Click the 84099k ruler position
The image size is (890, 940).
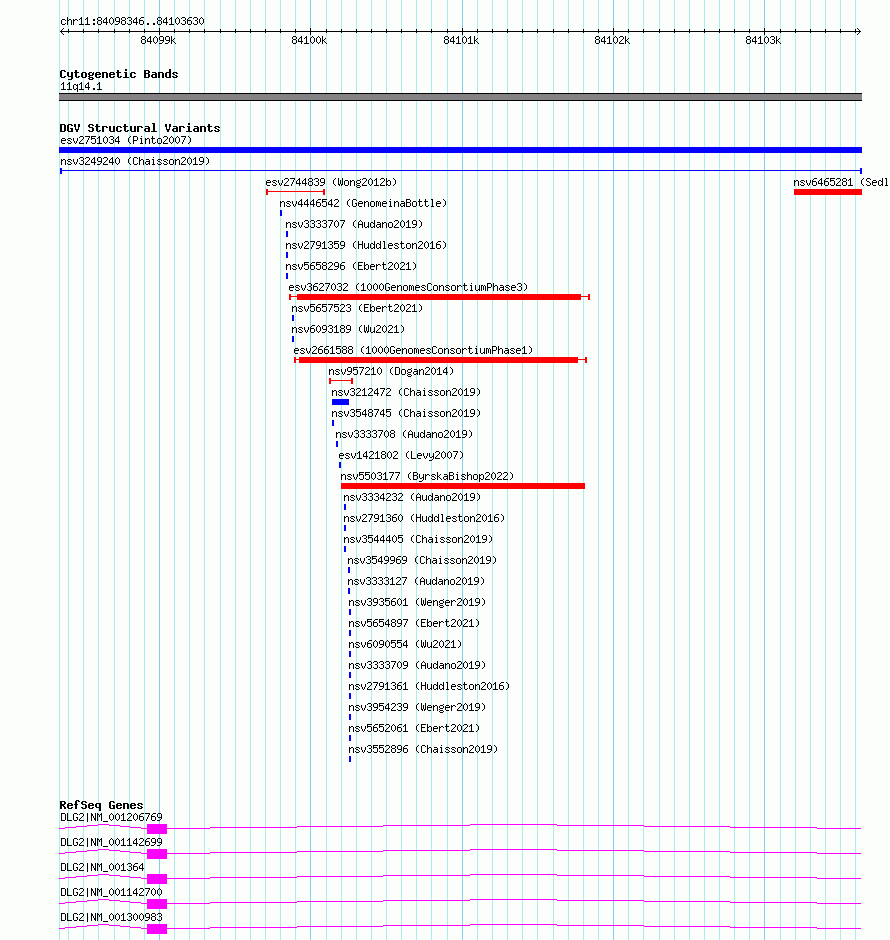click(x=158, y=40)
